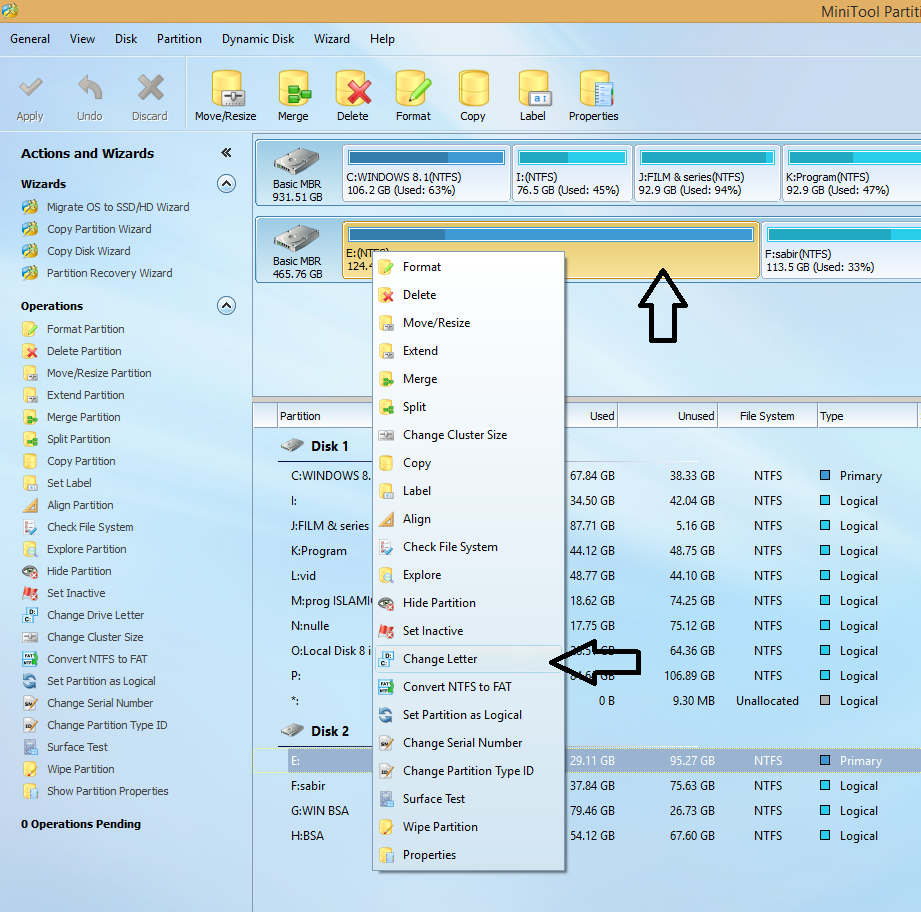Click Delete Partition in Operations
The width and height of the screenshot is (921, 912).
(x=72, y=351)
